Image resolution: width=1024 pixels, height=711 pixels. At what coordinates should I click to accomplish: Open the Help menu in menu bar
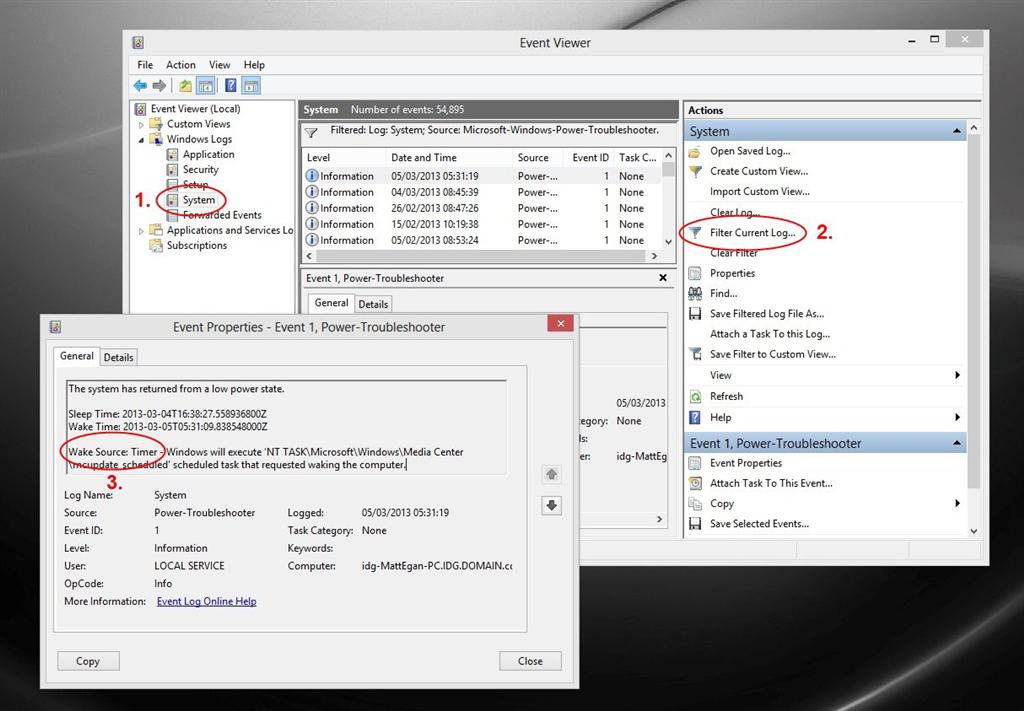click(x=254, y=65)
